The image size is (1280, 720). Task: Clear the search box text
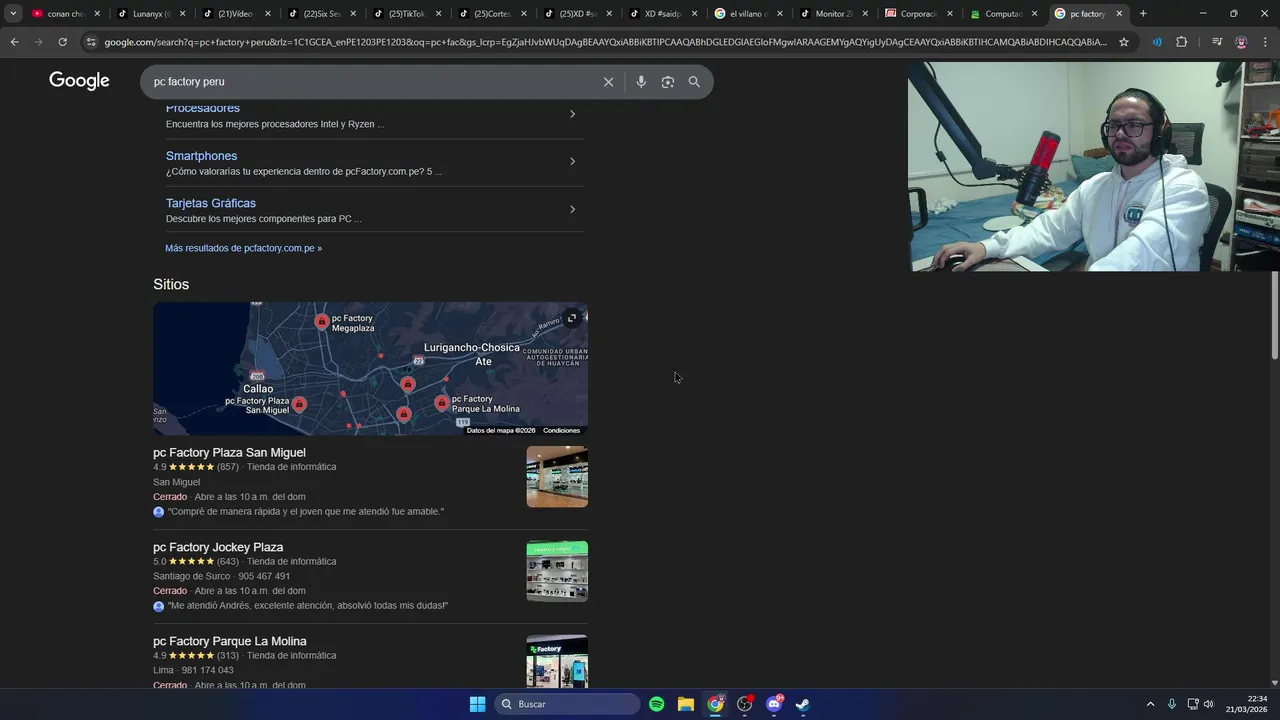pyautogui.click(x=608, y=82)
